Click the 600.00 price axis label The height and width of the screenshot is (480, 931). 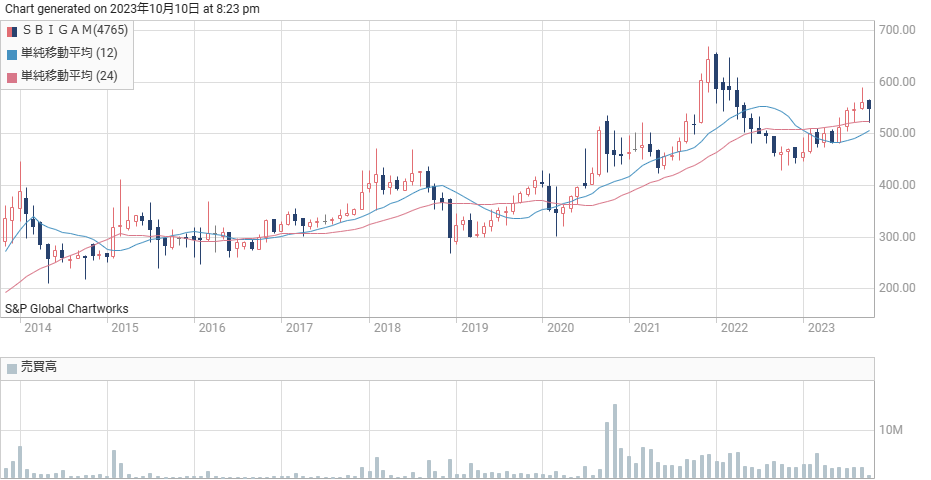pyautogui.click(x=897, y=81)
